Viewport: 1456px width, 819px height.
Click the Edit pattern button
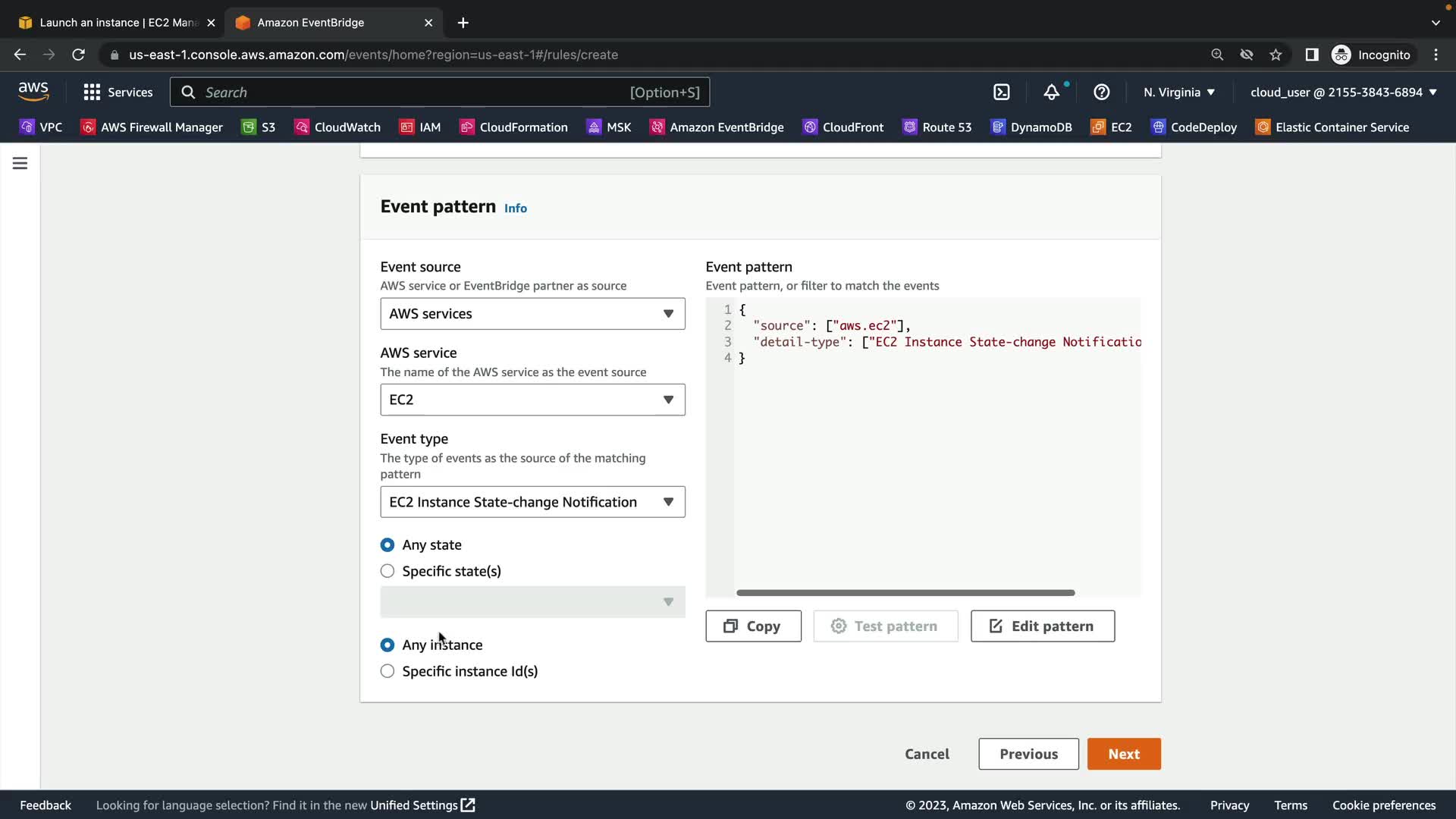(1042, 626)
